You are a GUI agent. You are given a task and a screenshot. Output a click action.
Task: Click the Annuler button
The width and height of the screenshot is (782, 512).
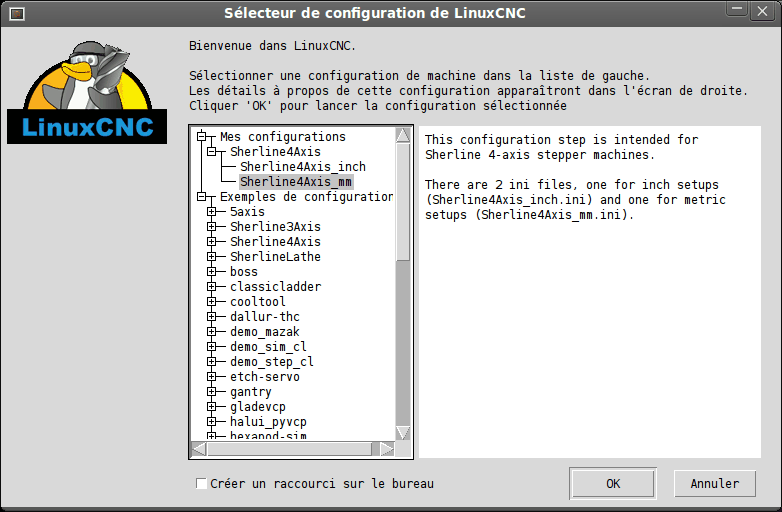coord(715,483)
